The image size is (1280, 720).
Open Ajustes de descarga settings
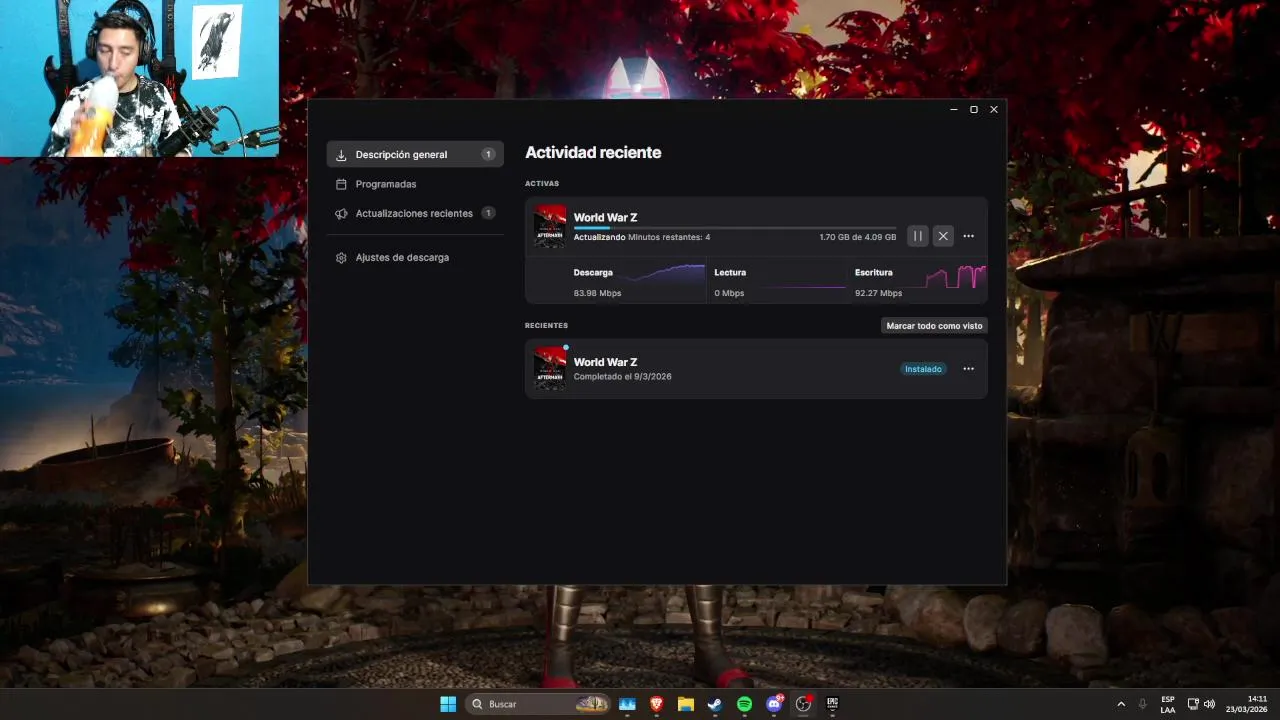pos(402,257)
